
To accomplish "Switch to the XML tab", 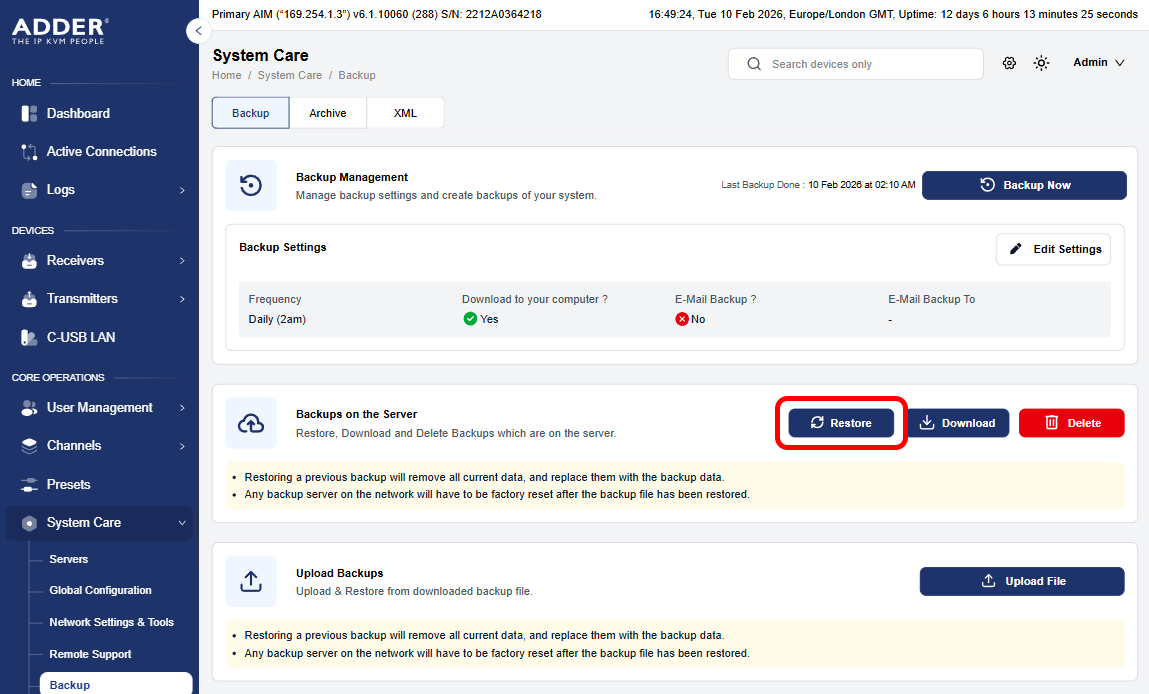I will pos(405,113).
